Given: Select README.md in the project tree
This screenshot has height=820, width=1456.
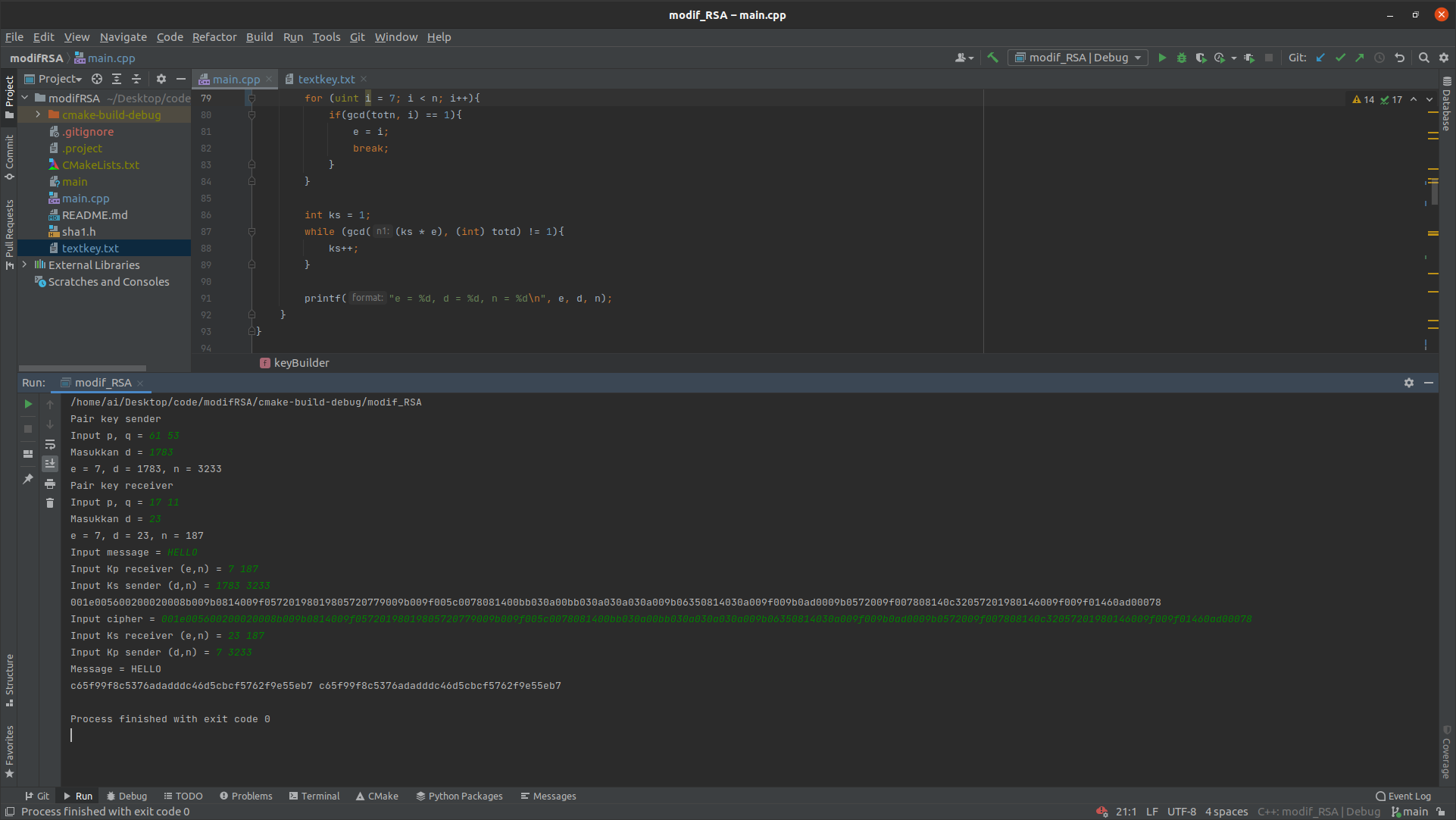Looking at the screenshot, I should tap(95, 215).
